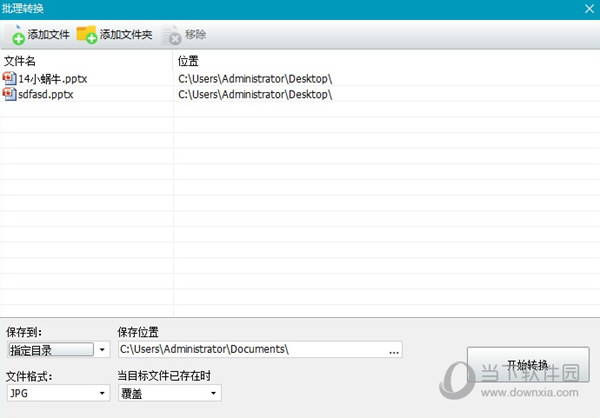Click the 添加文件夹 yellow folder icon
Screen dimensions: 600x418
pyautogui.click(x=87, y=35)
